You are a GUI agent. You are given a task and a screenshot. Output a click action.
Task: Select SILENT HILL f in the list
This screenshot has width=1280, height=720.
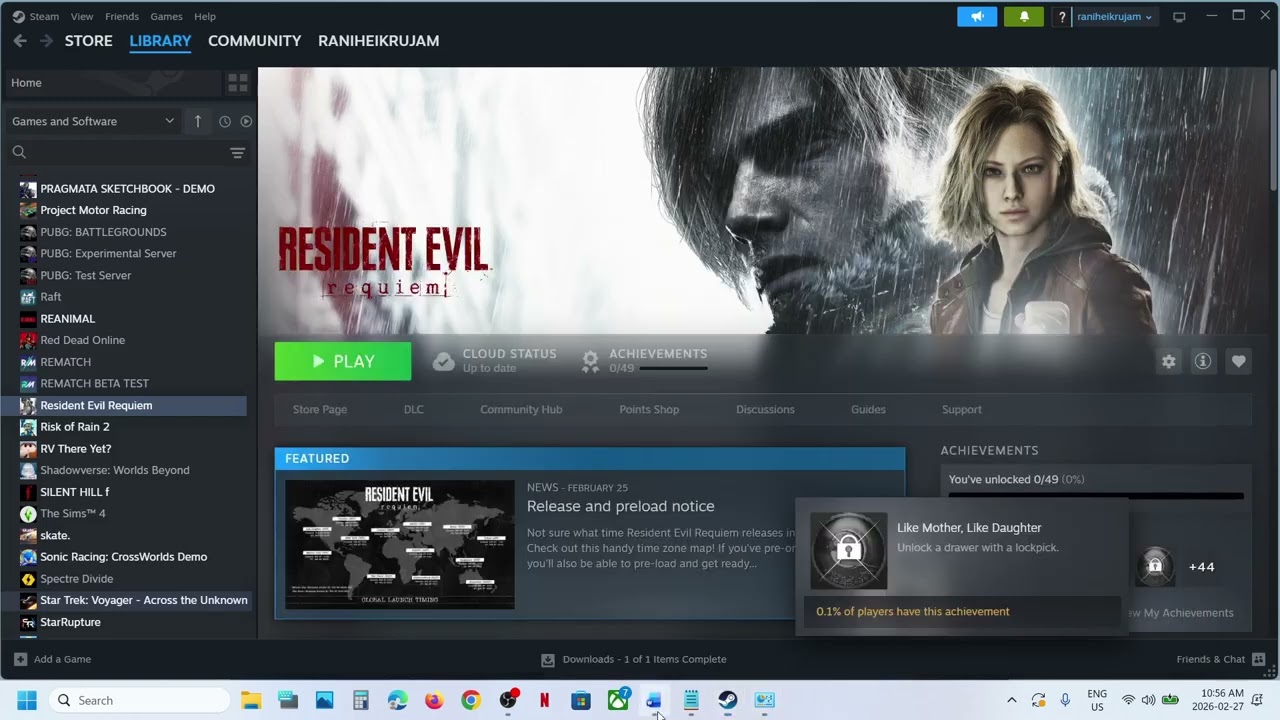[x=75, y=492]
